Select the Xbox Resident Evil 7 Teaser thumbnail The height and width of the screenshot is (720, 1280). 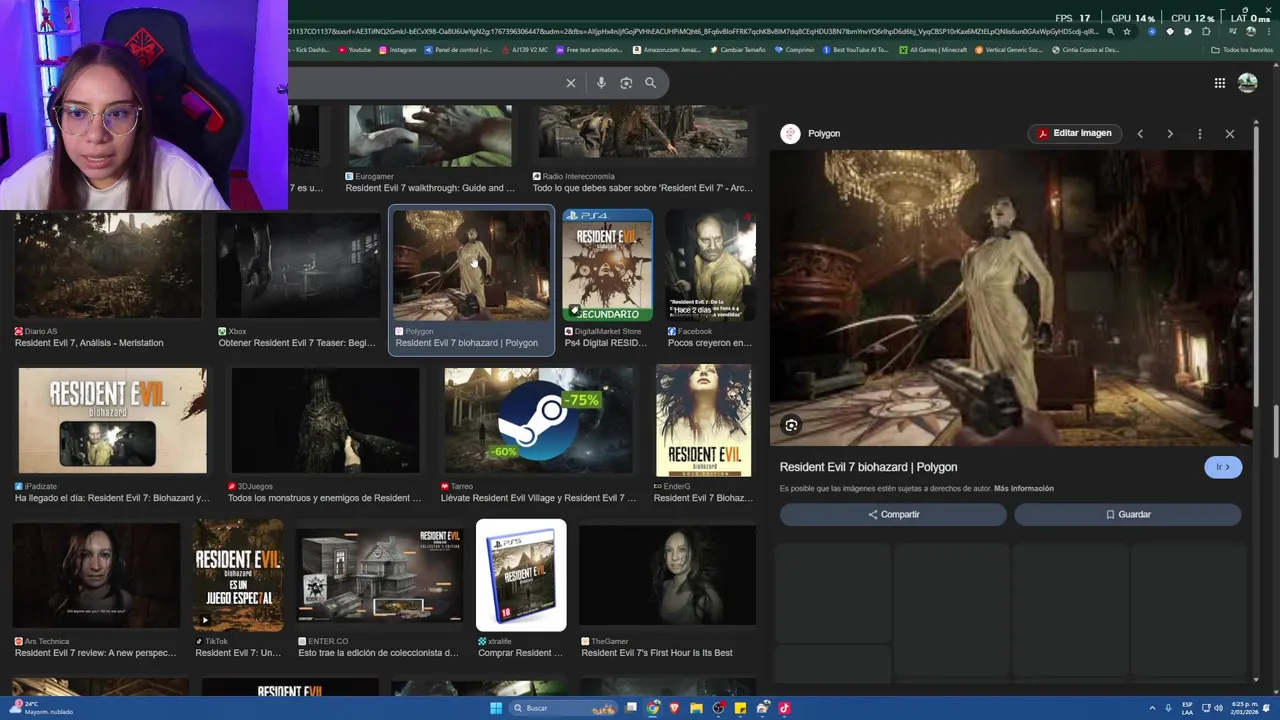[x=298, y=266]
